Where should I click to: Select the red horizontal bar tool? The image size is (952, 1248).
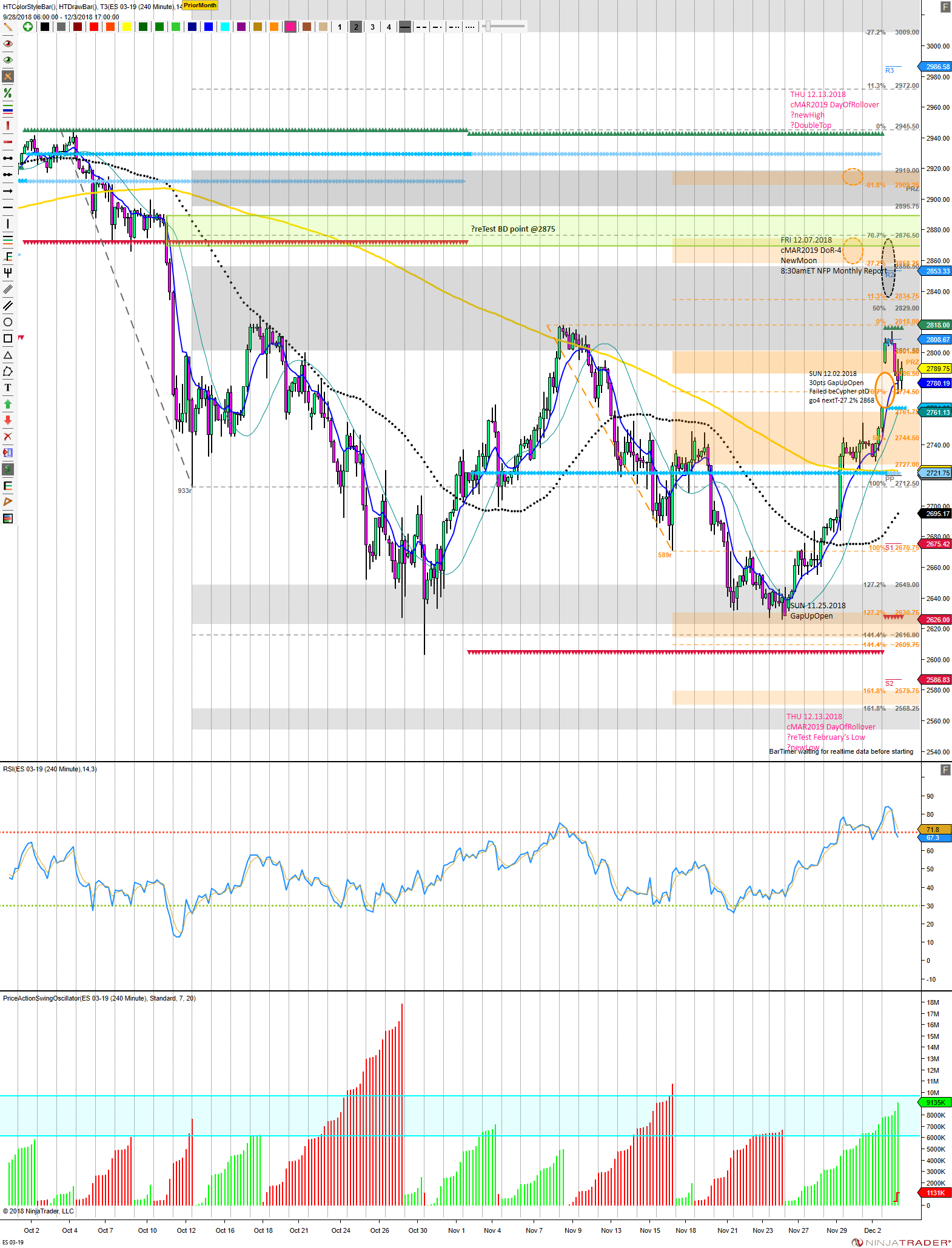(8, 142)
